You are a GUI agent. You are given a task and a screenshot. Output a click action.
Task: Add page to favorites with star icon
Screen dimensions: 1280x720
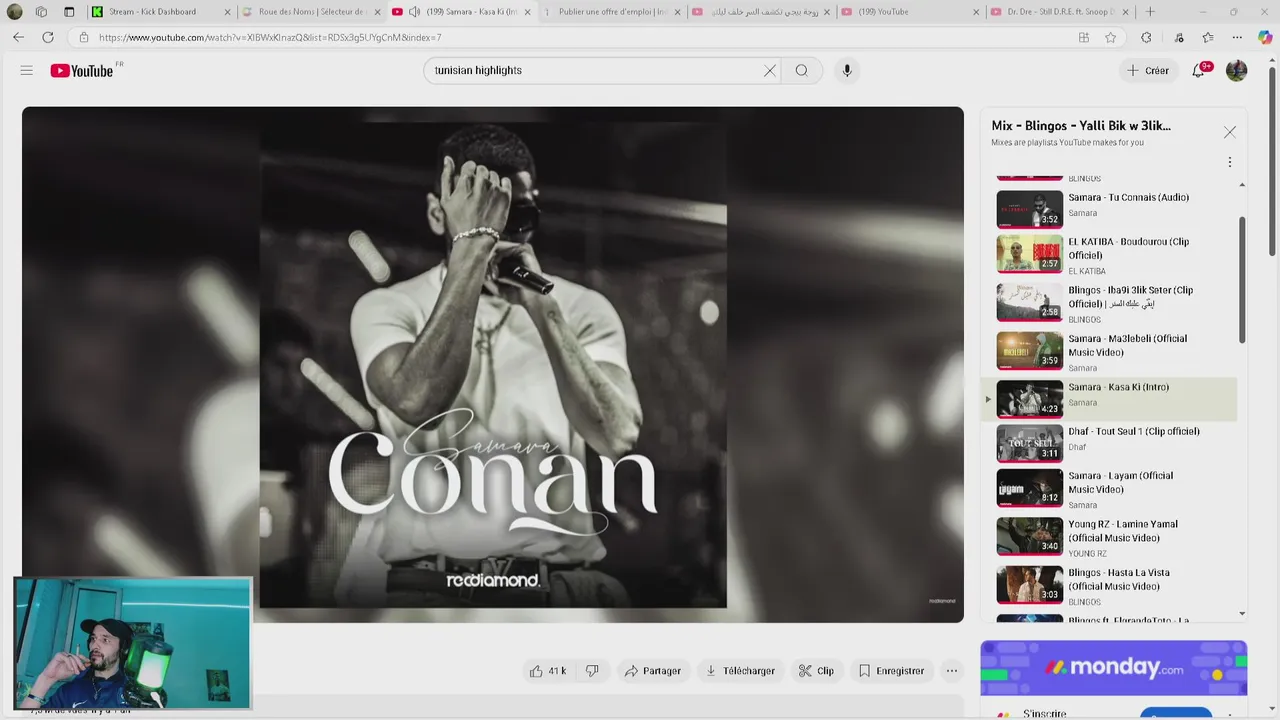point(1110,37)
